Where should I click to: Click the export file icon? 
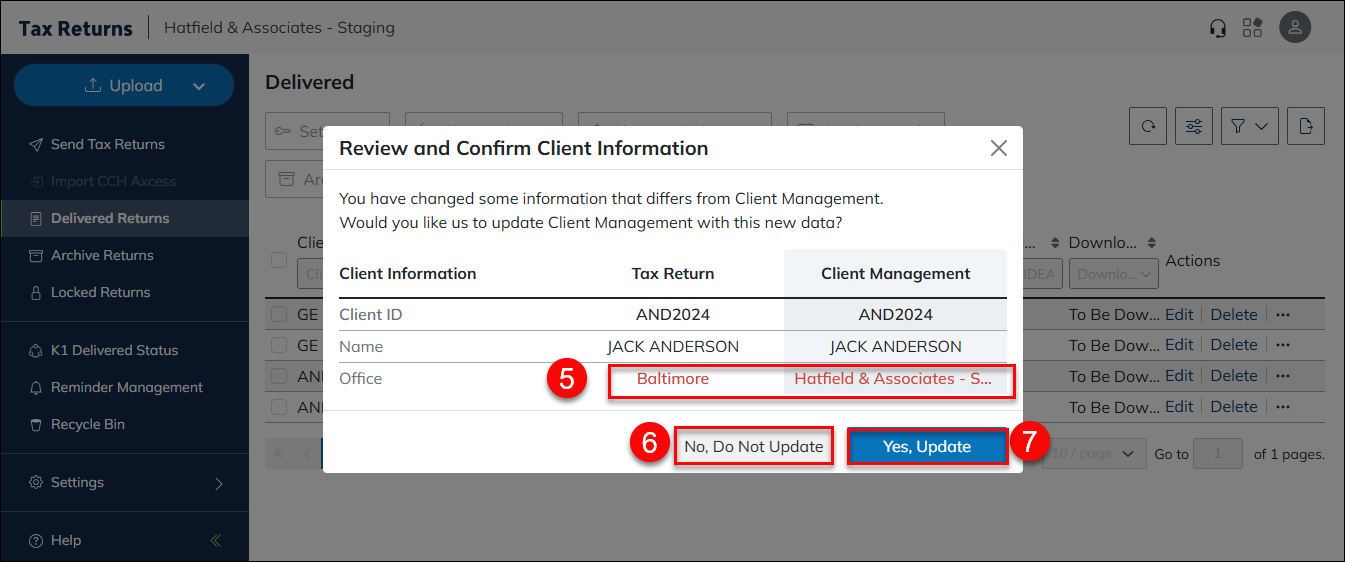1305,126
